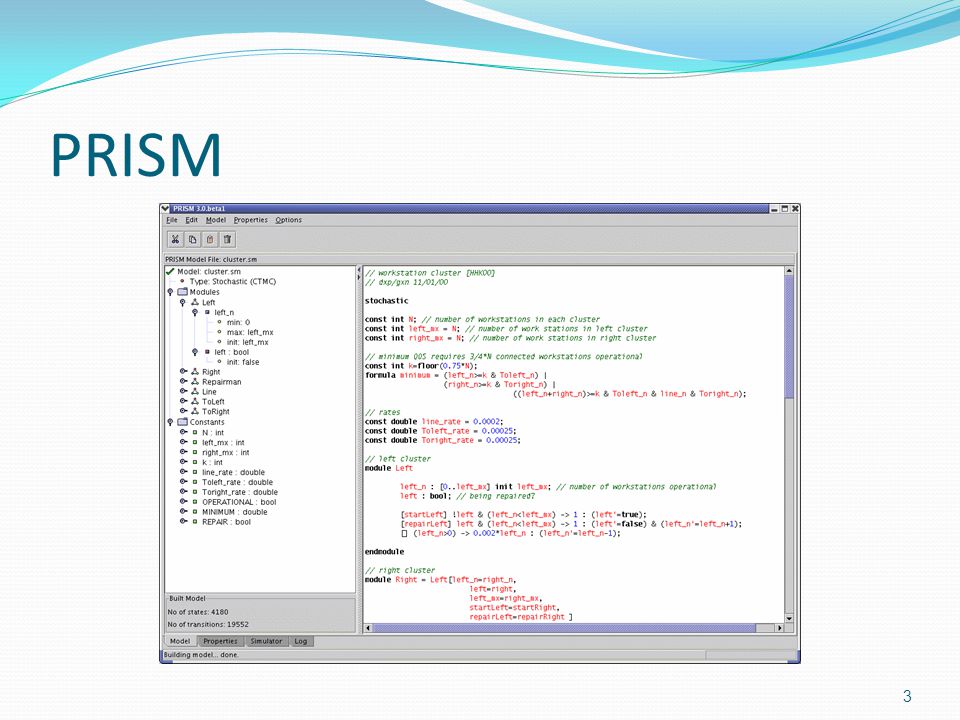The image size is (960, 720).
Task: Collapse the Modules tree node
Action: tap(170, 292)
